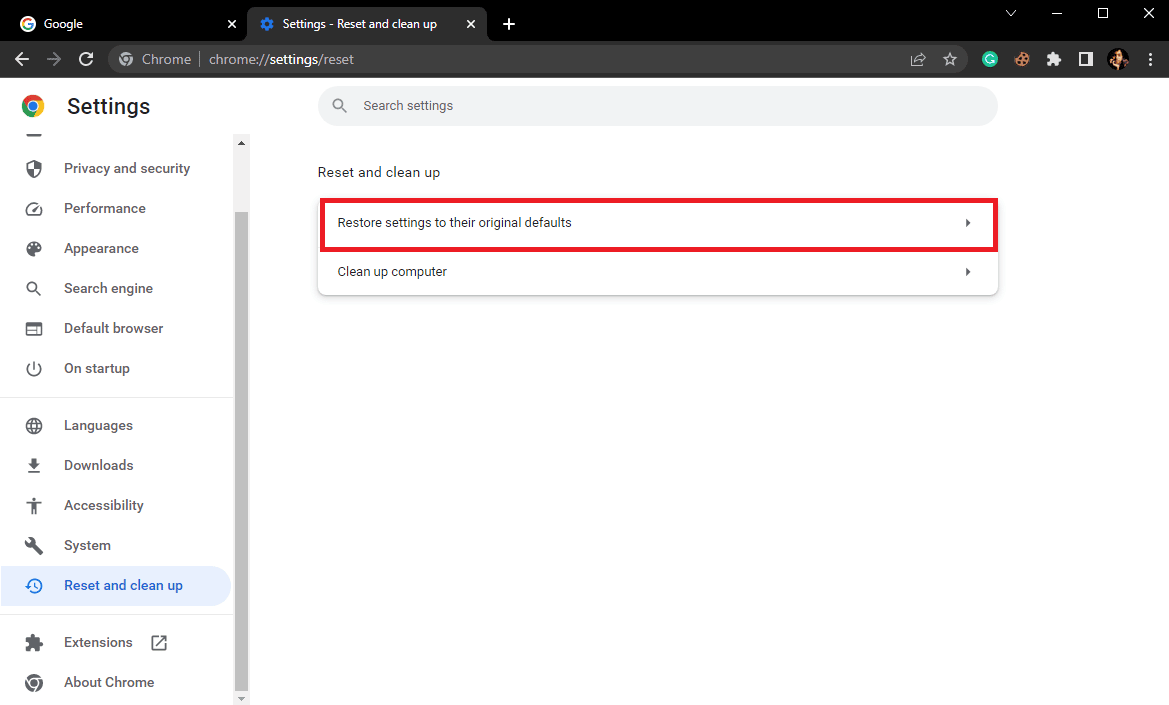Reload the current page

(86, 59)
